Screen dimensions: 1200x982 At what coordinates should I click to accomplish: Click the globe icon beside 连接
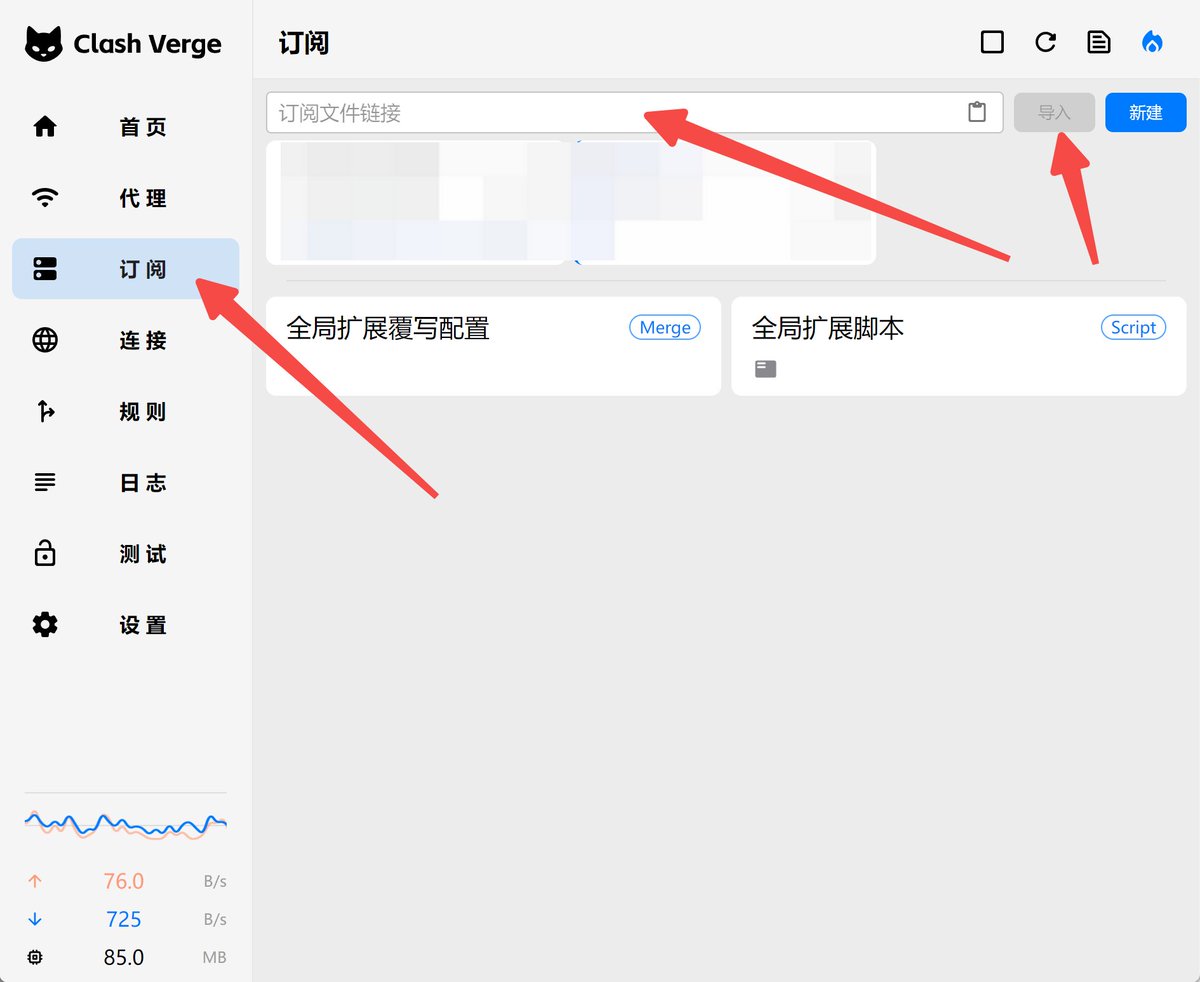pyautogui.click(x=45, y=340)
